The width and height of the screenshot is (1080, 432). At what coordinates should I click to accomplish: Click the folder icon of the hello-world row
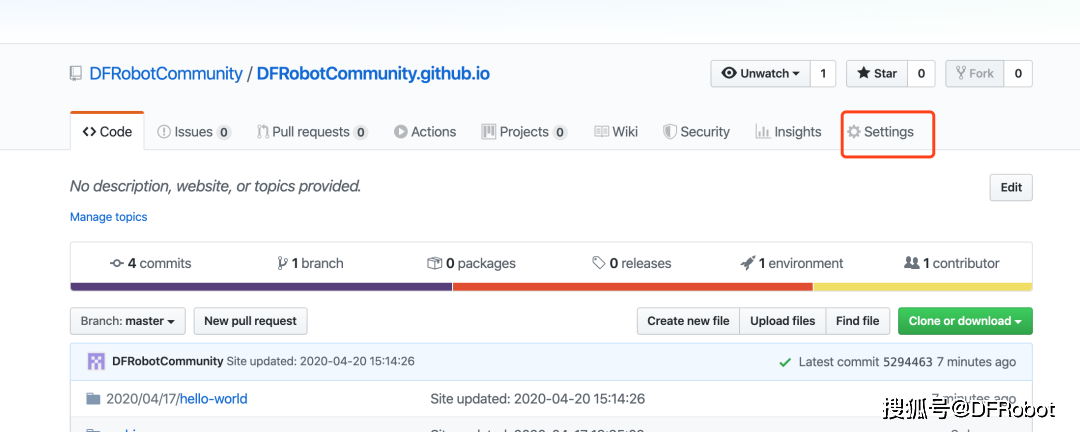(93, 399)
